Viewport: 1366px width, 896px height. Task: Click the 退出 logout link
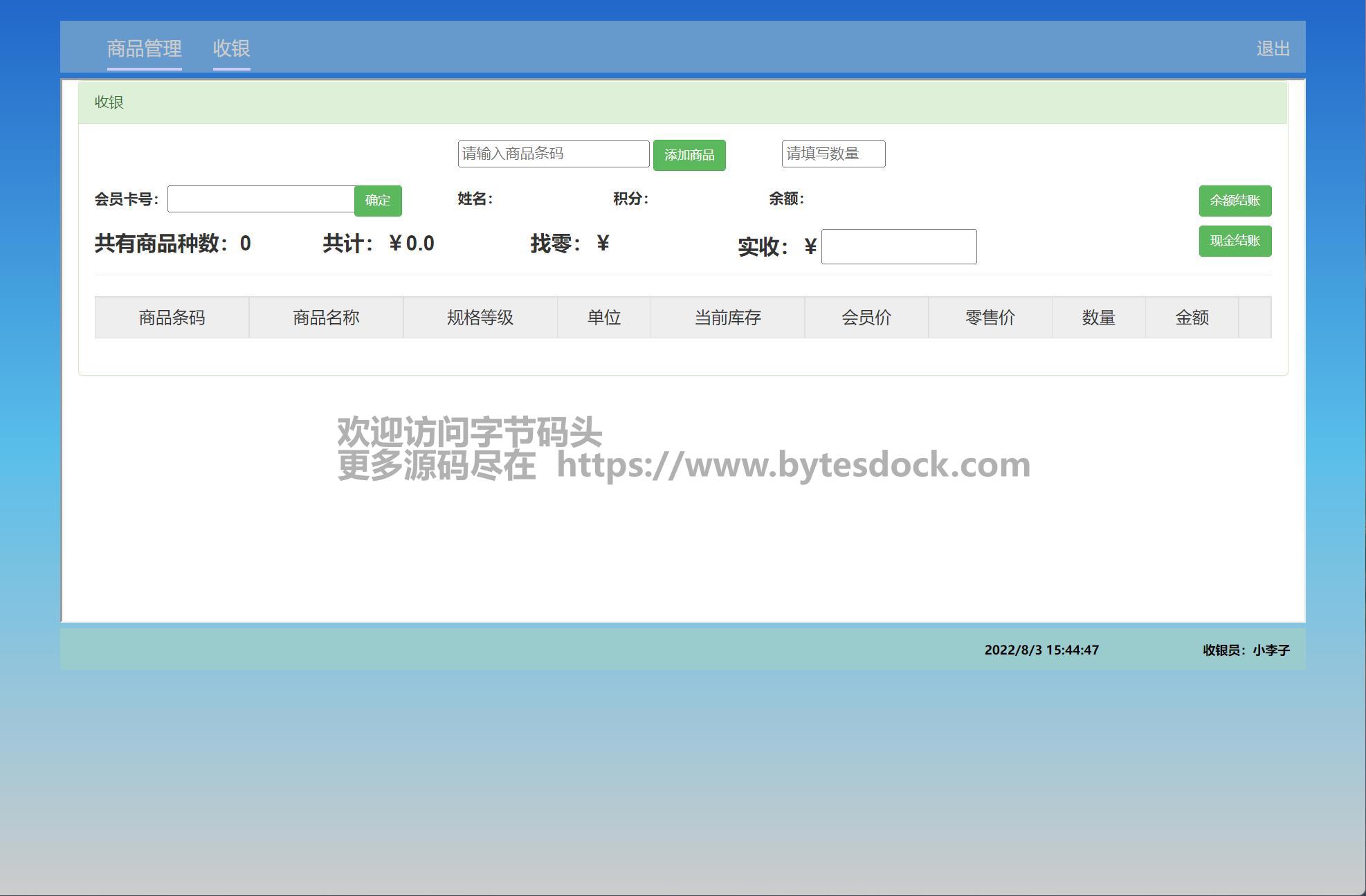tap(1273, 48)
